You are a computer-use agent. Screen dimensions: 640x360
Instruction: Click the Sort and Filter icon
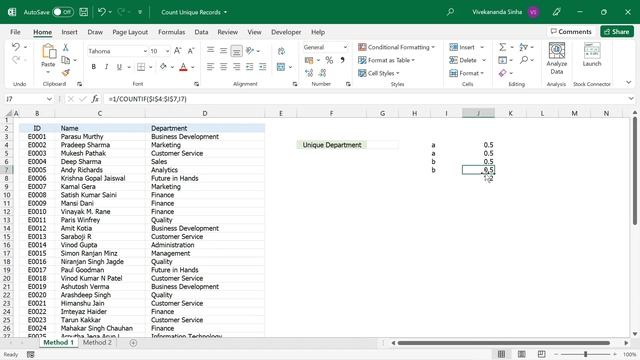tap(524, 47)
